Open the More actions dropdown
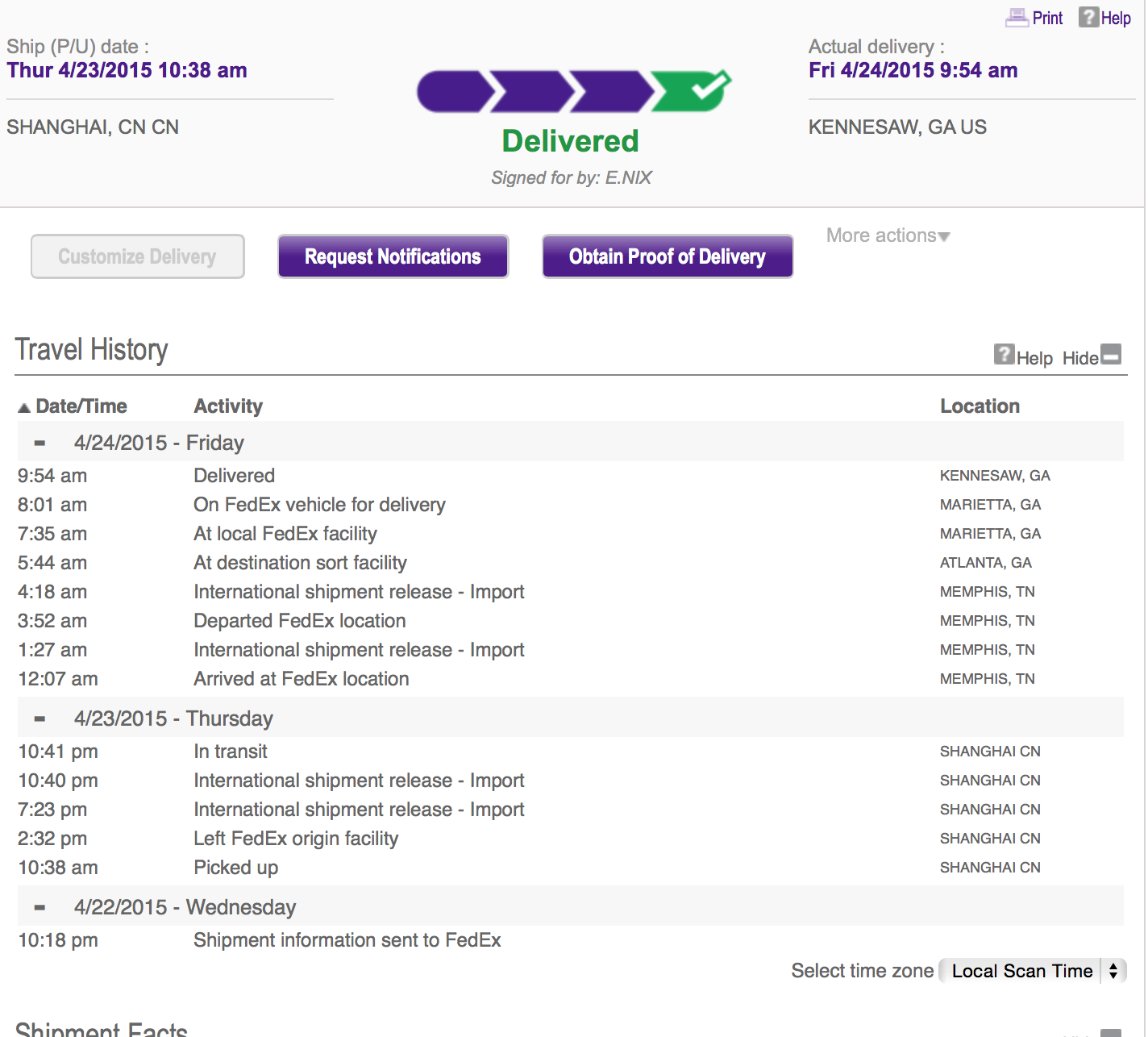 (888, 235)
